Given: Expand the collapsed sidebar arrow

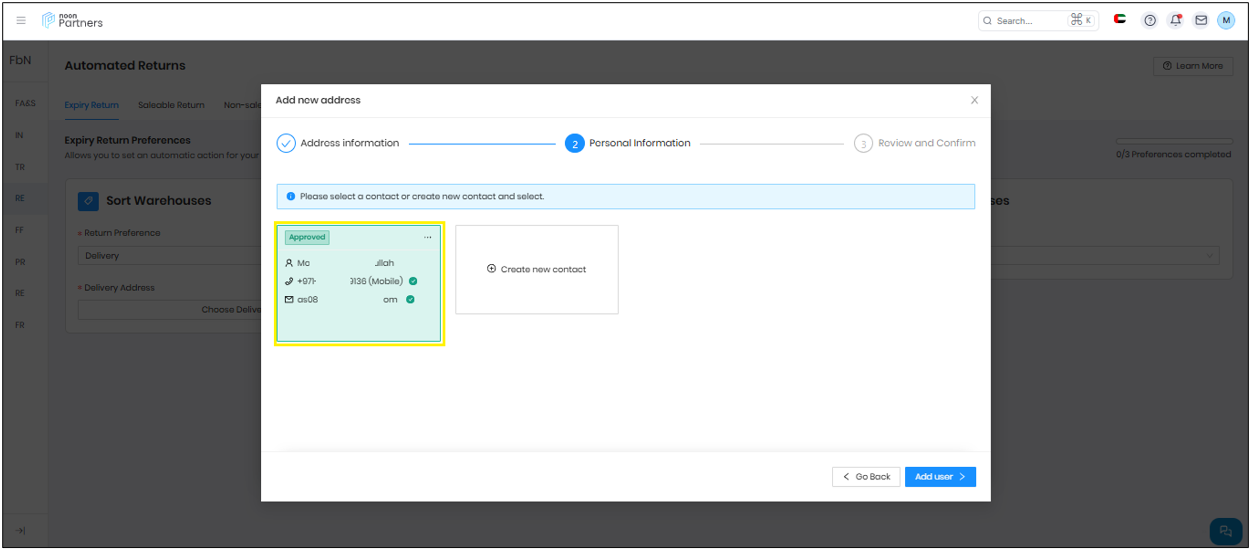Looking at the screenshot, I should (x=21, y=531).
